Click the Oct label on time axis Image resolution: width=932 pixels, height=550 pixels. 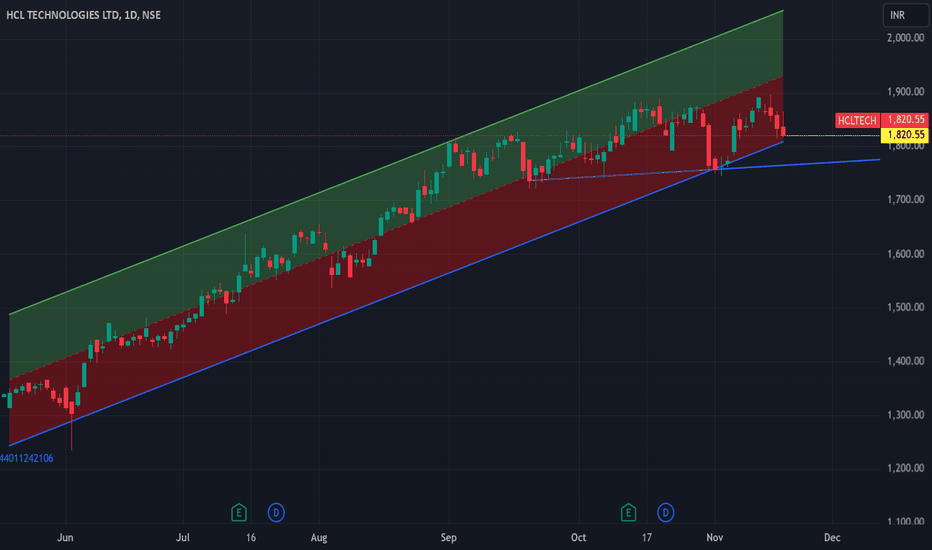pyautogui.click(x=578, y=538)
